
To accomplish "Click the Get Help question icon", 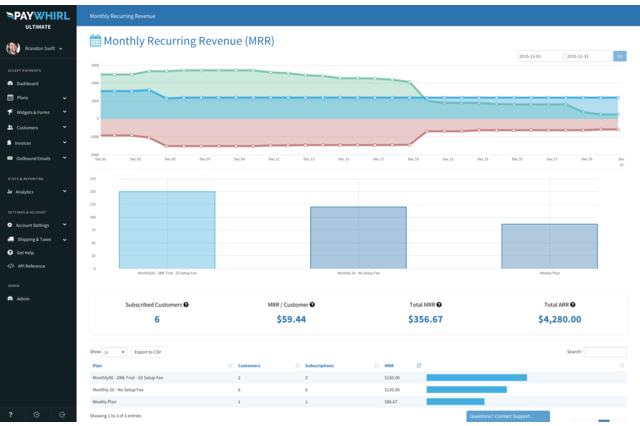I will tap(10, 253).
